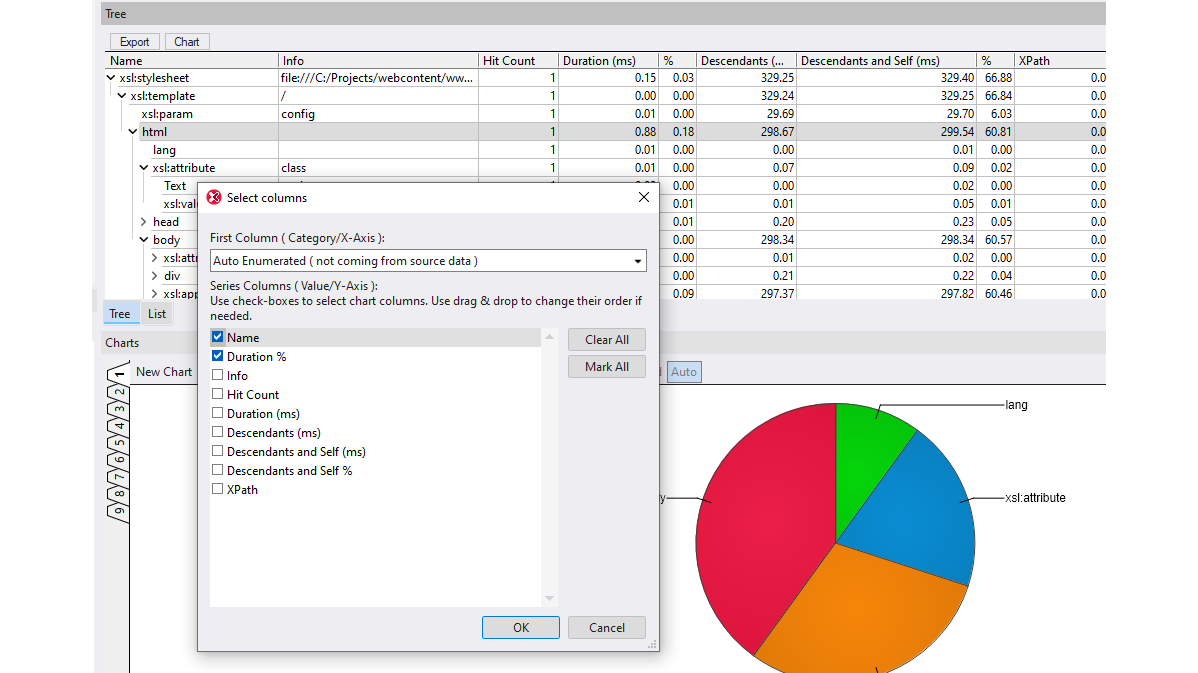Viewport: 1198px width, 673px height.
Task: Uncheck the Name series checkbox
Action: (x=217, y=337)
